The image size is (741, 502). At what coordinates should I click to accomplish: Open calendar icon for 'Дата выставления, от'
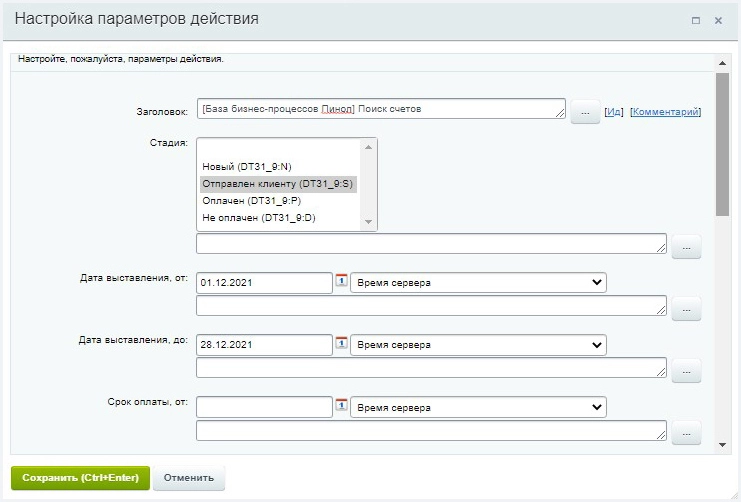point(341,283)
